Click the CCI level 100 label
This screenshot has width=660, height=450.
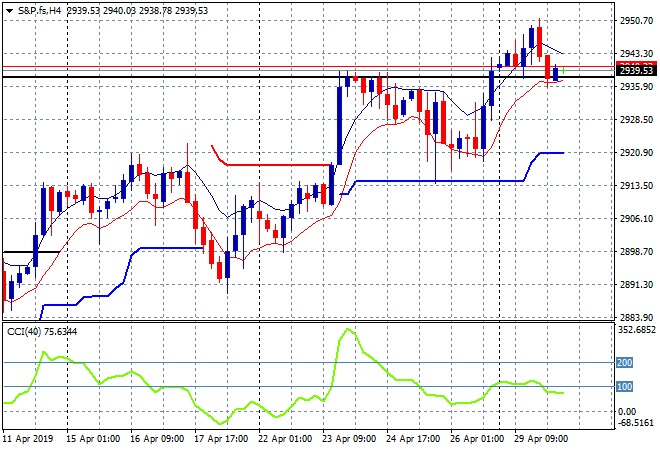(x=624, y=386)
